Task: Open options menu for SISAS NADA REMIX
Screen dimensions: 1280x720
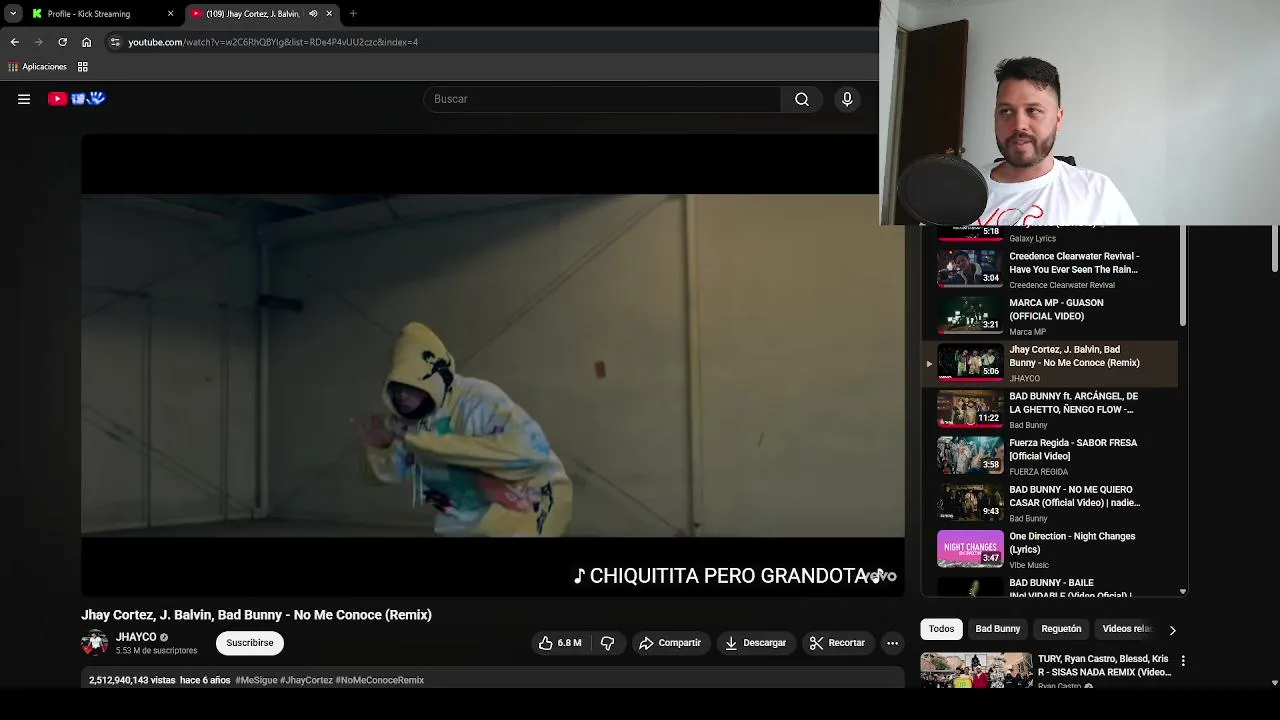Action: 1183,661
